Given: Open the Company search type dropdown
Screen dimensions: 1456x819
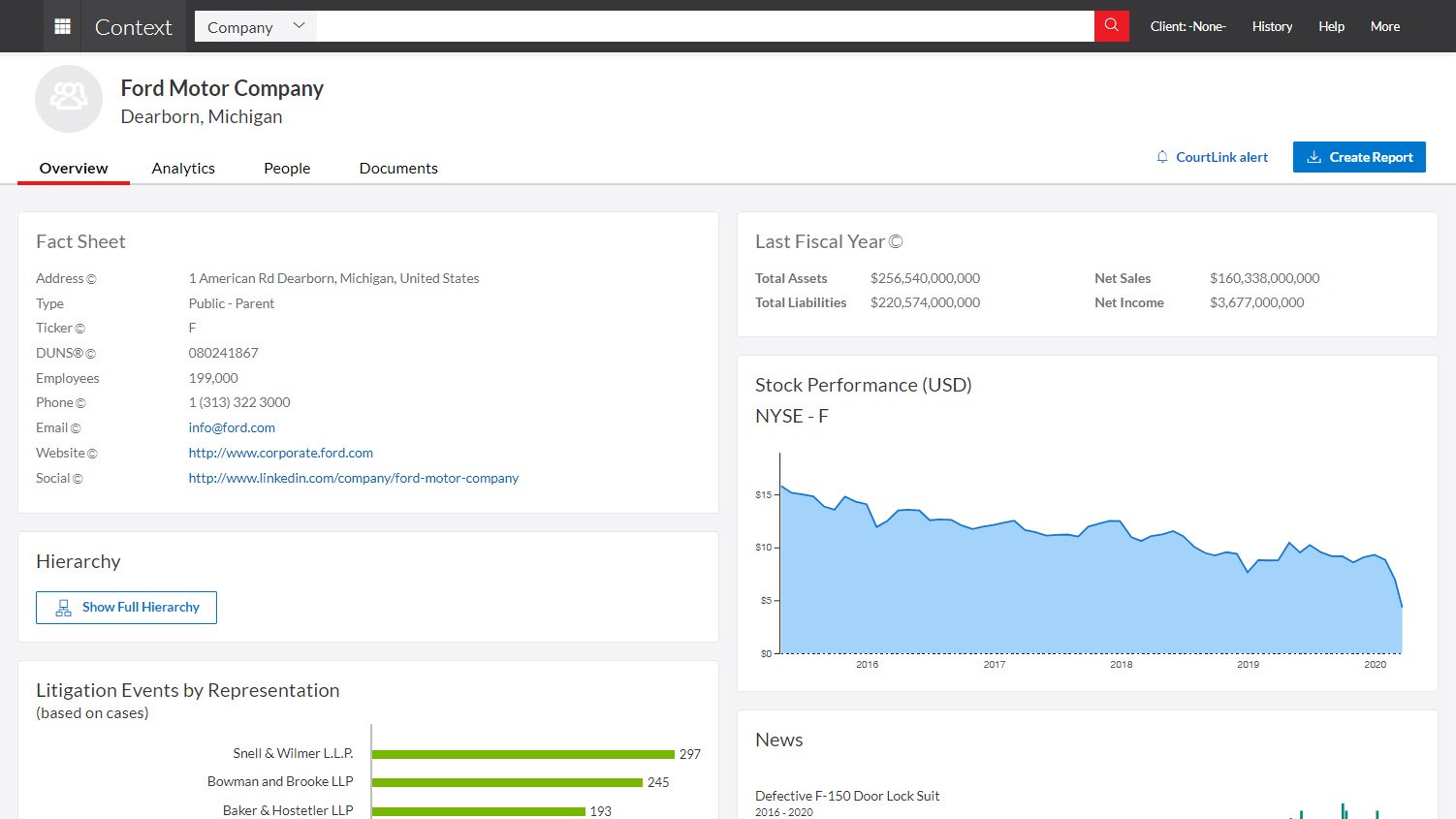Looking at the screenshot, I should click(x=256, y=26).
